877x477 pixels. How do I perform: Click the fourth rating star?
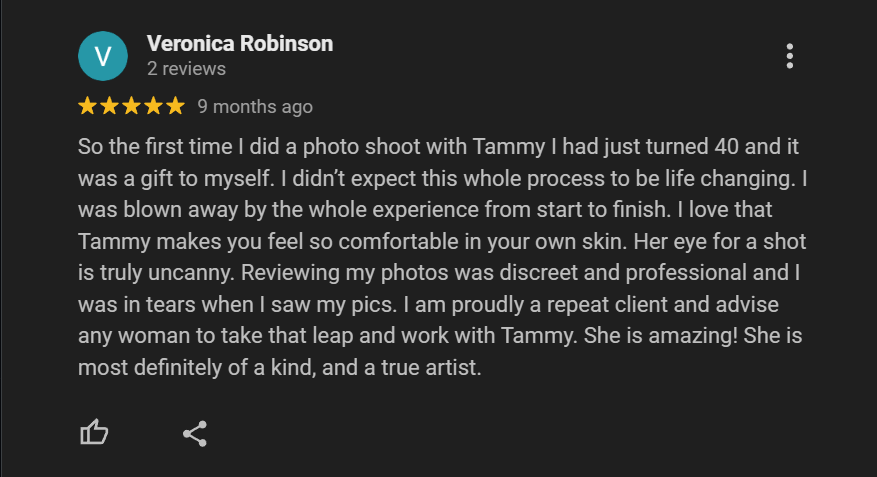[153, 106]
